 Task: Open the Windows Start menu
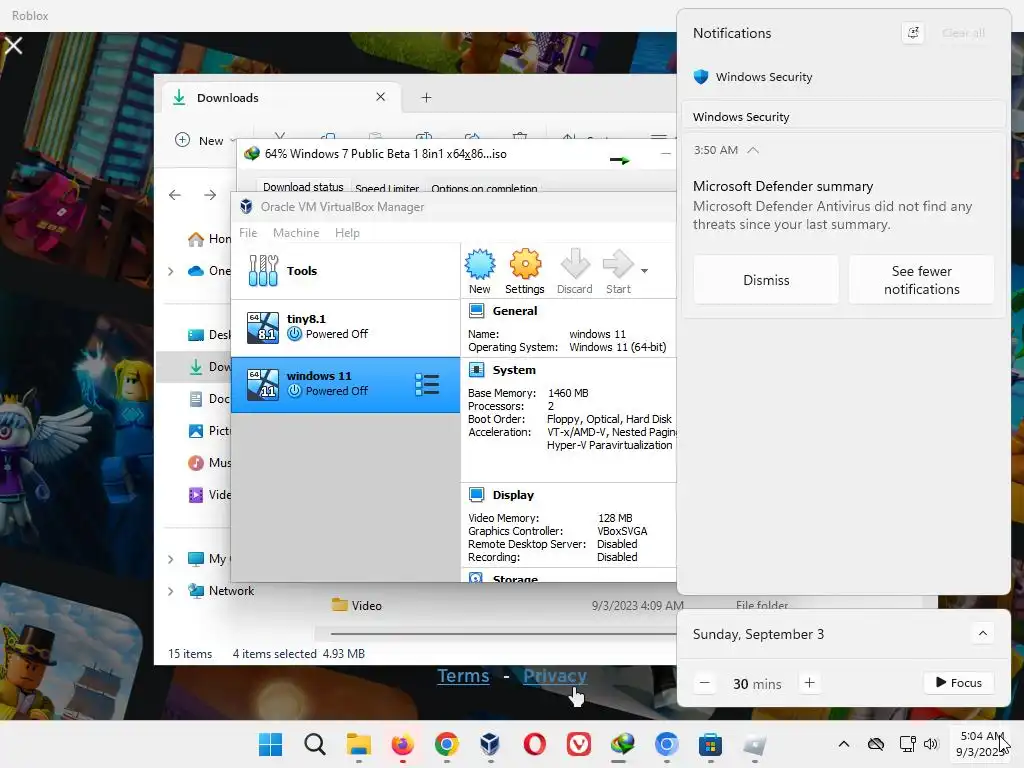[270, 744]
